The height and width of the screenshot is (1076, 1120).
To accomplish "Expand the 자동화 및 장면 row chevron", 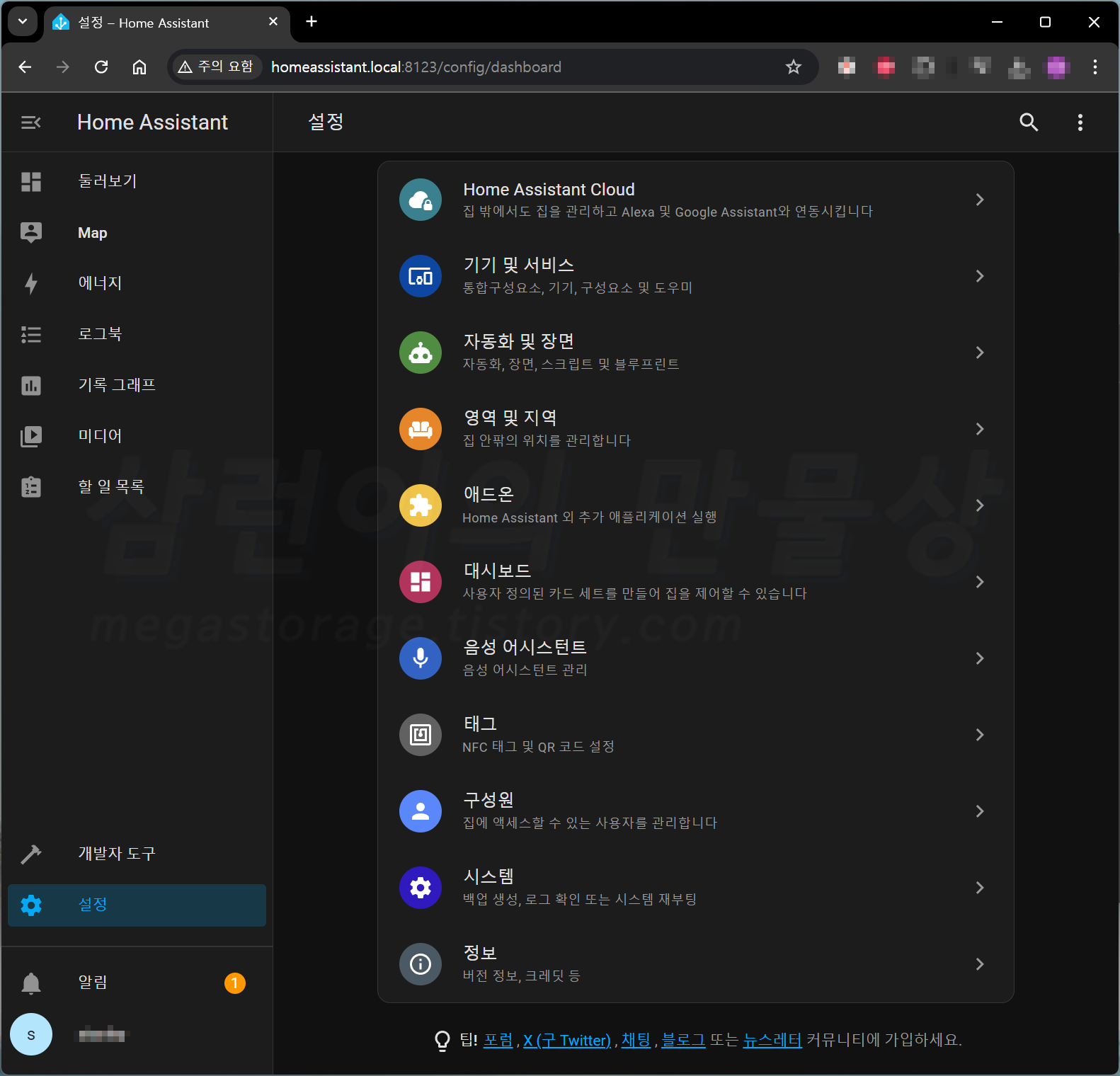I will click(x=980, y=353).
